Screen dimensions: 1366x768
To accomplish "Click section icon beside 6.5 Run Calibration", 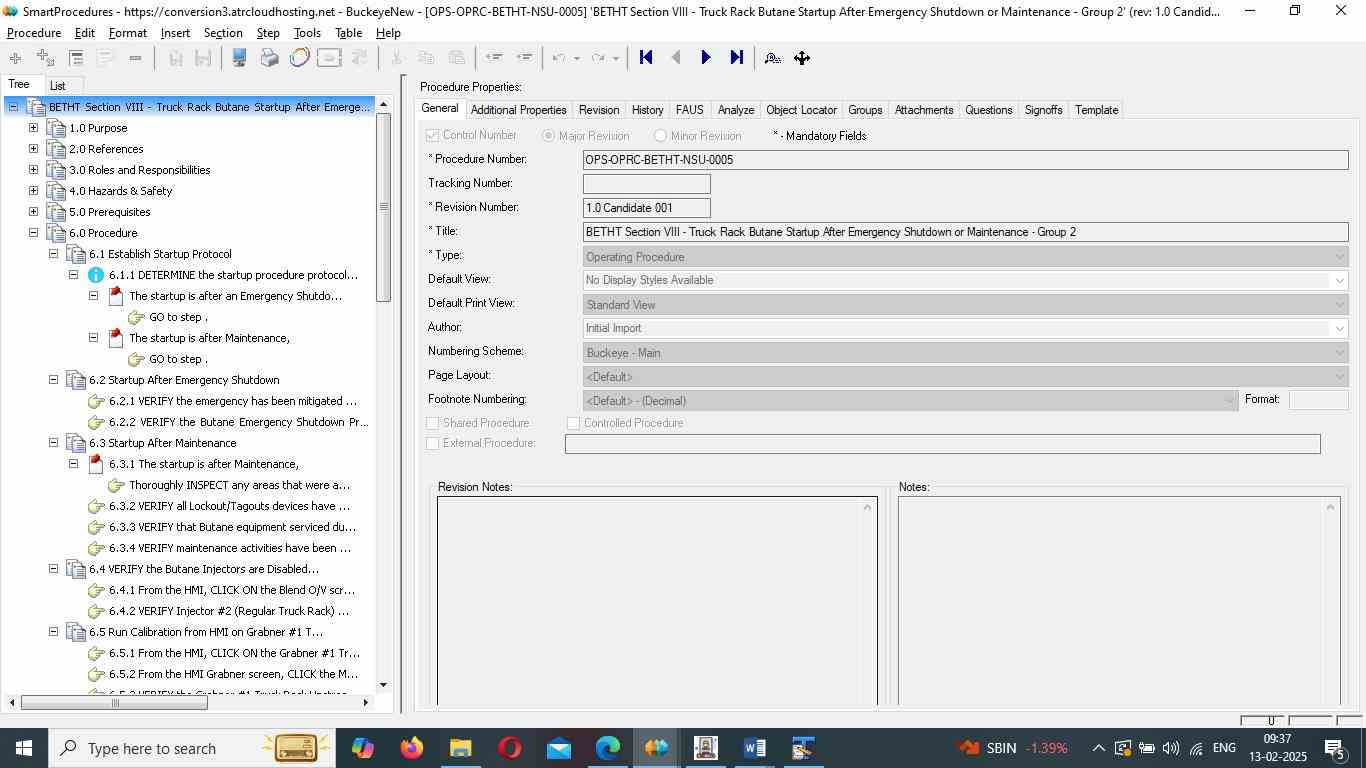I will (x=76, y=632).
